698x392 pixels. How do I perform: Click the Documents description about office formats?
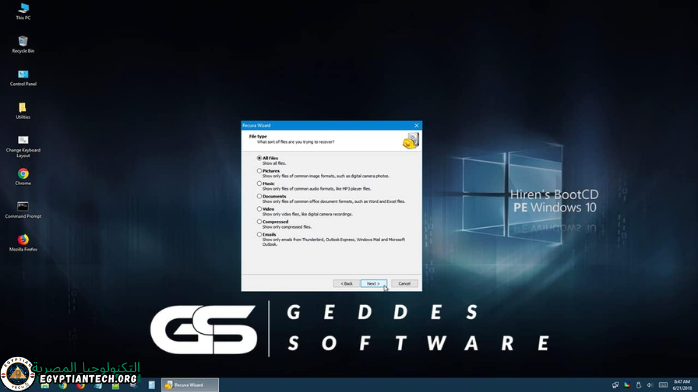(334, 202)
